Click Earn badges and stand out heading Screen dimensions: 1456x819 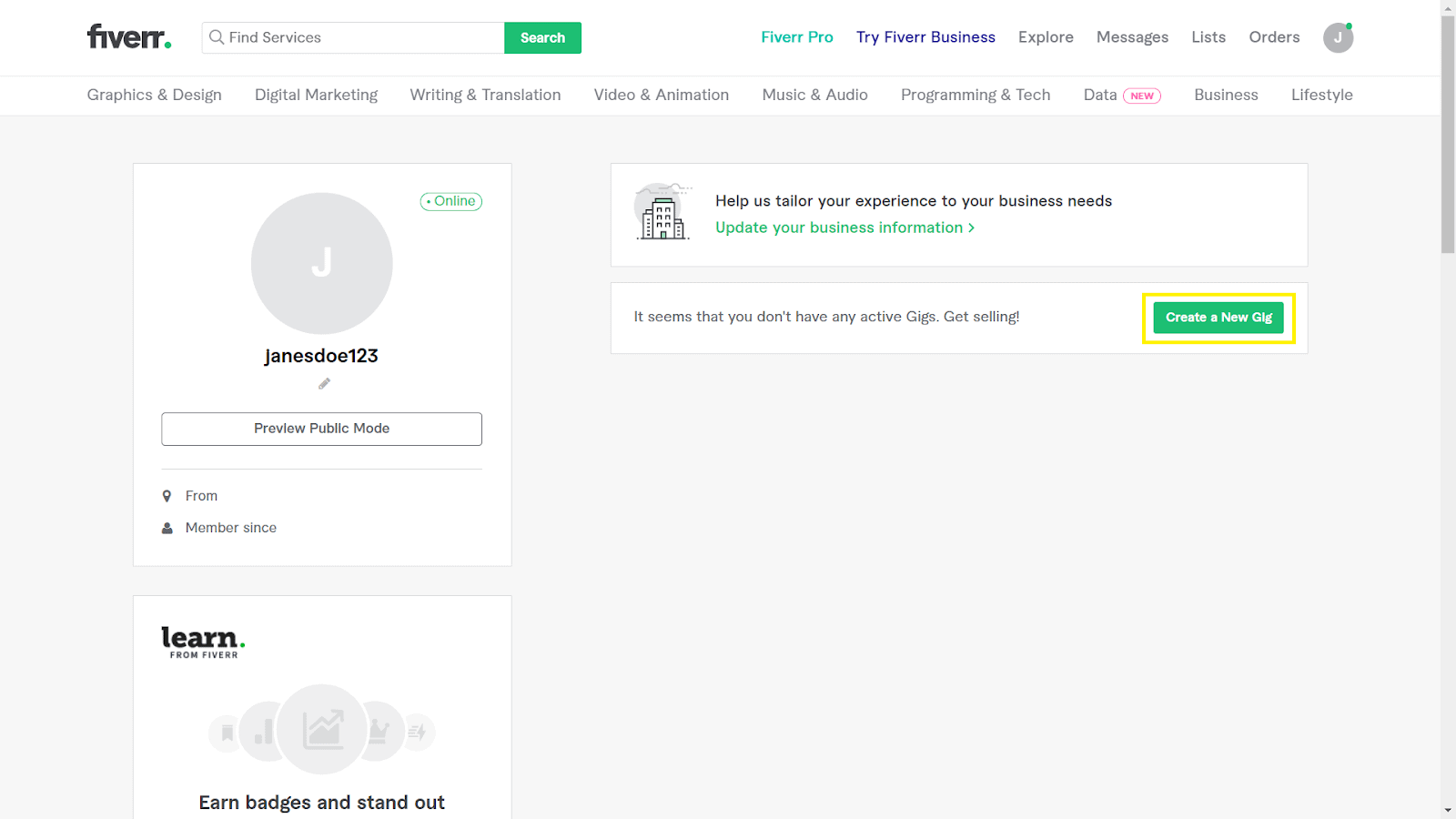coord(322,803)
